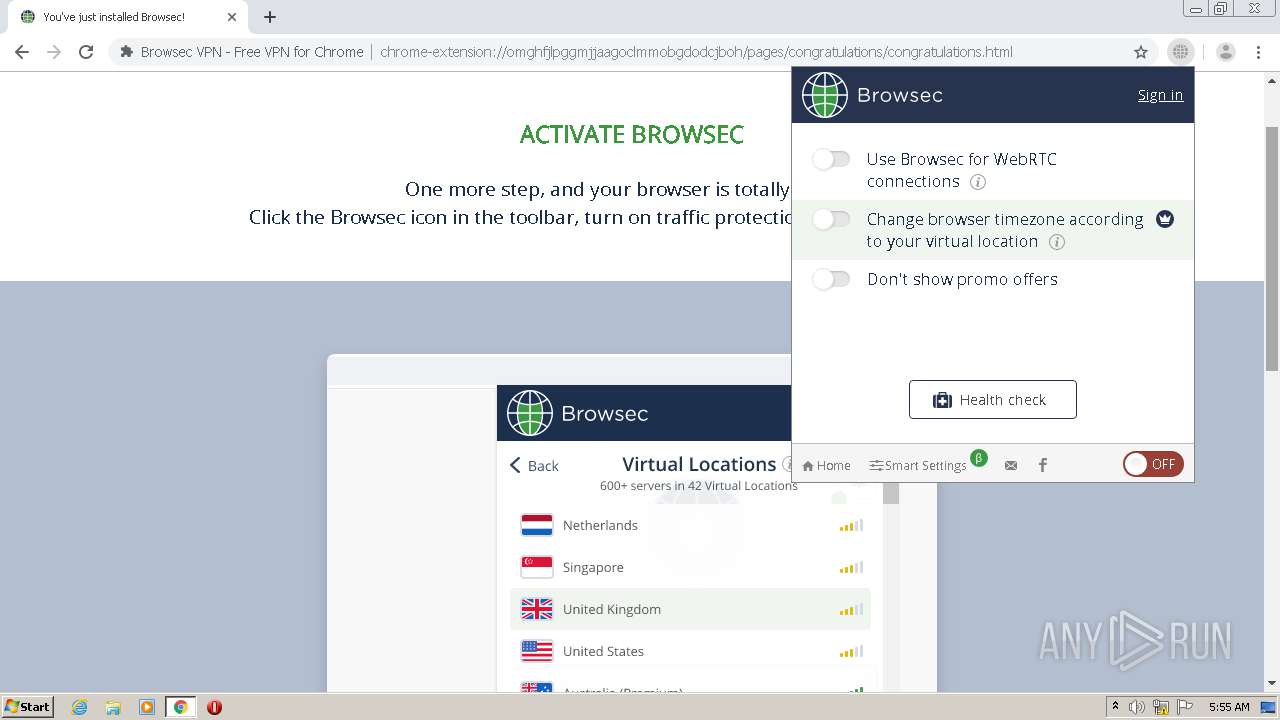Click the Virtual Locations heading
Image resolution: width=1280 pixels, height=720 pixels.
(x=699, y=464)
